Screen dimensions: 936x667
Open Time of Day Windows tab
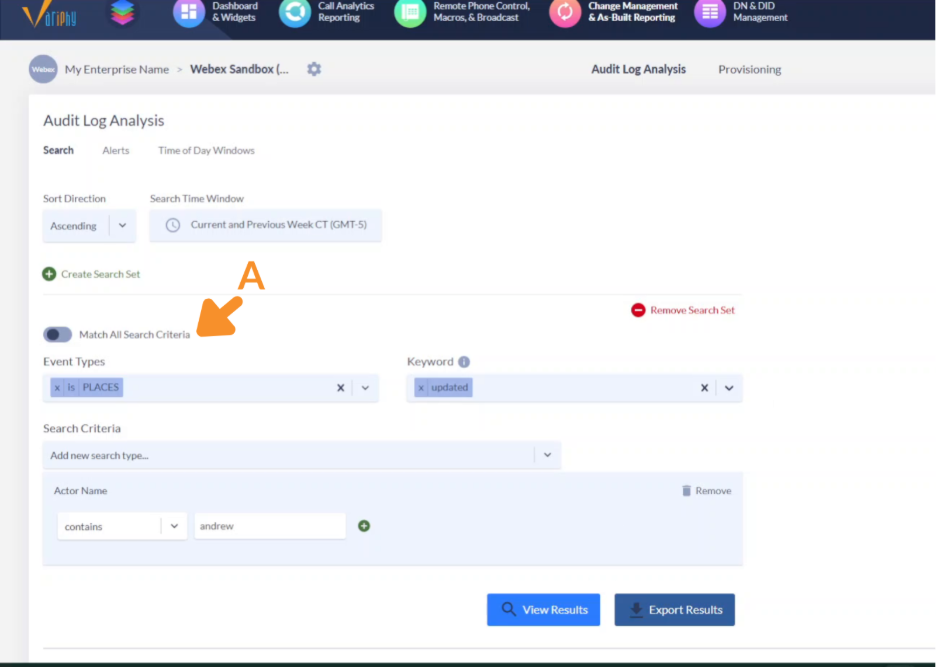pyautogui.click(x=206, y=150)
